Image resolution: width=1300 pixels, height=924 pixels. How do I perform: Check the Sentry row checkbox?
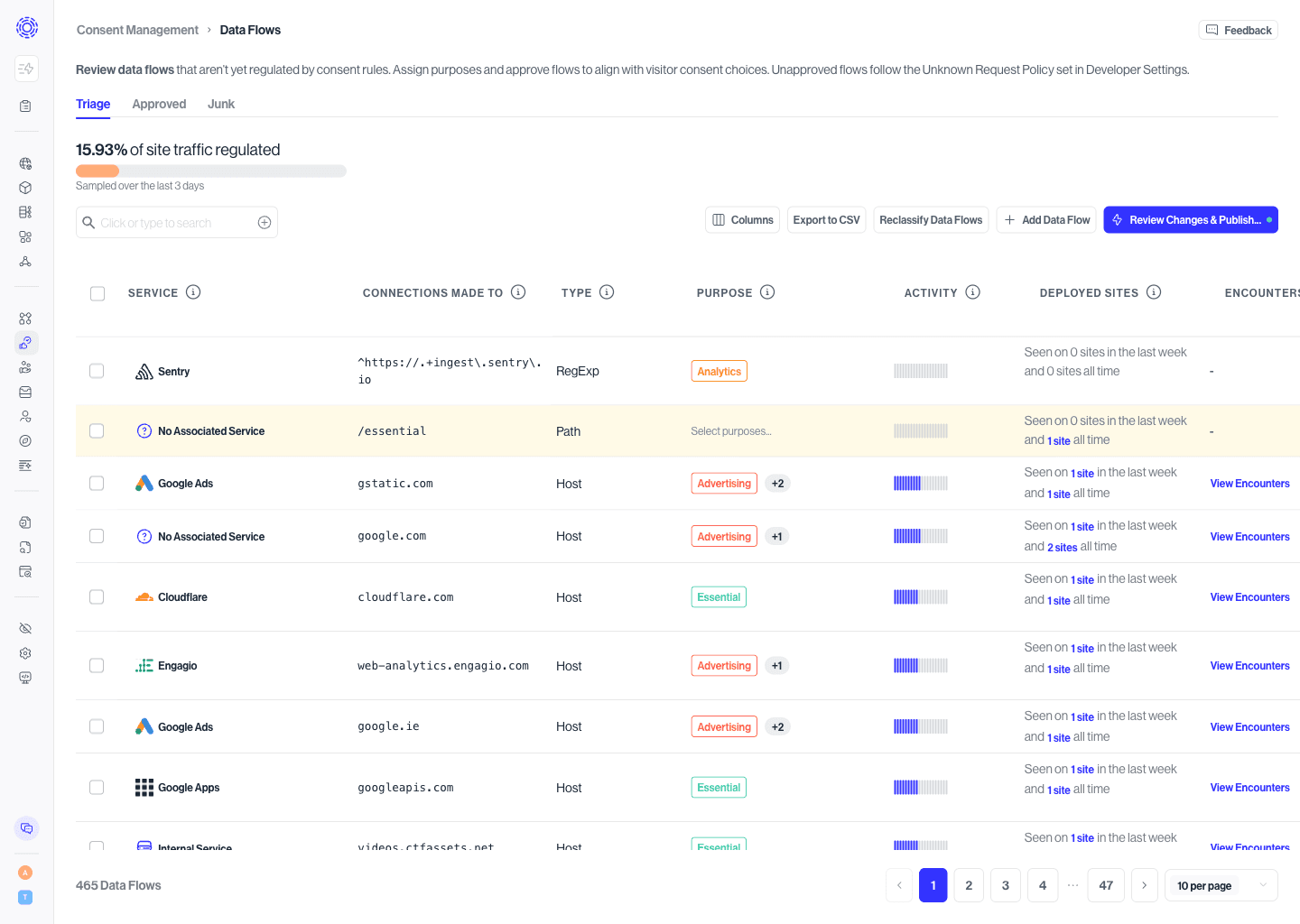pos(97,371)
